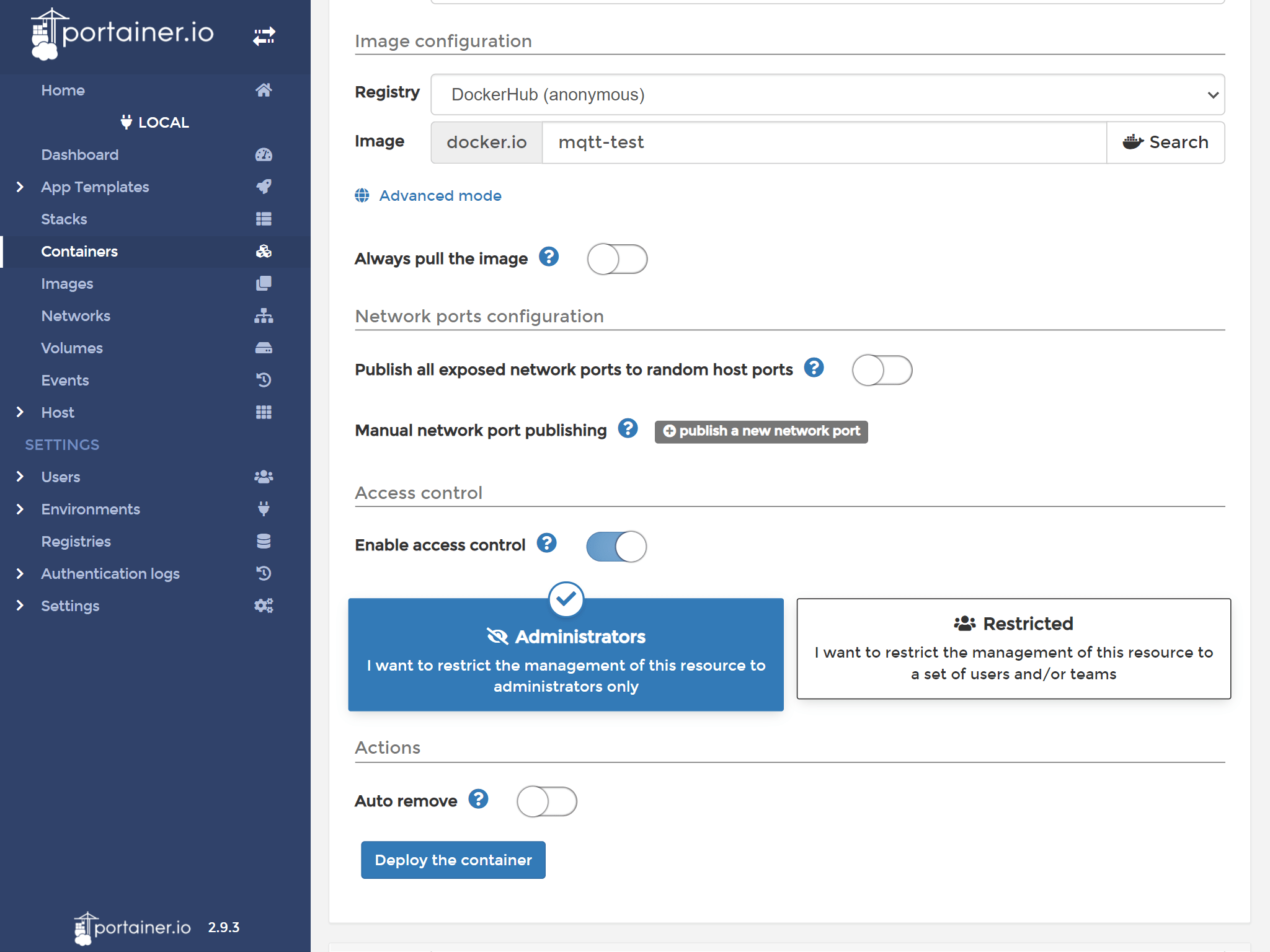The image size is (1270, 952).
Task: Go to Stacks in sidebar
Action: pos(64,219)
